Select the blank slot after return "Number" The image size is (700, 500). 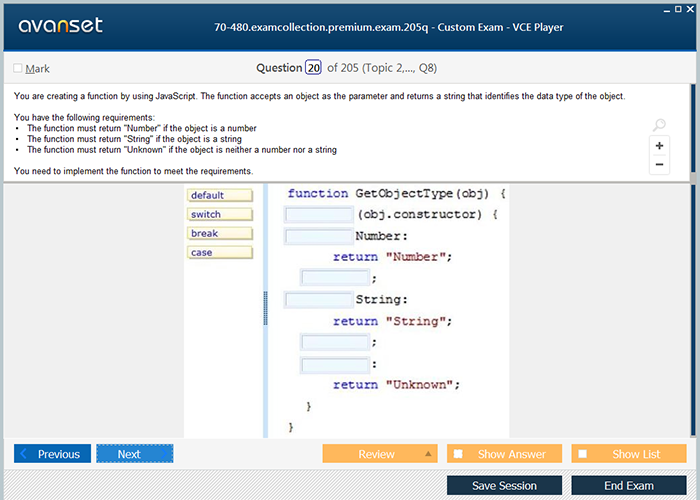click(335, 278)
